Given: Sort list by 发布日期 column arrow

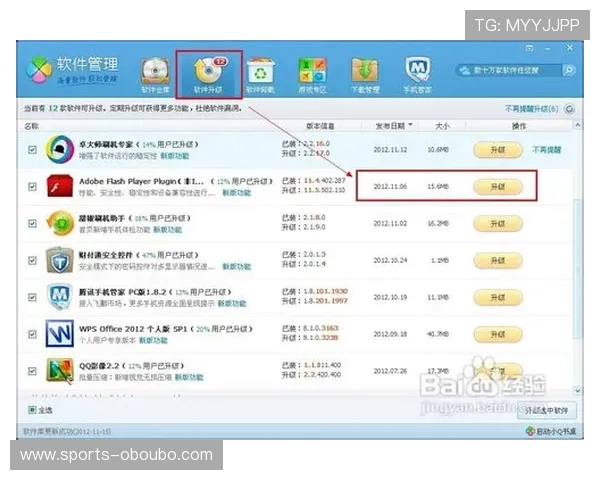Looking at the screenshot, I should click(x=409, y=127).
